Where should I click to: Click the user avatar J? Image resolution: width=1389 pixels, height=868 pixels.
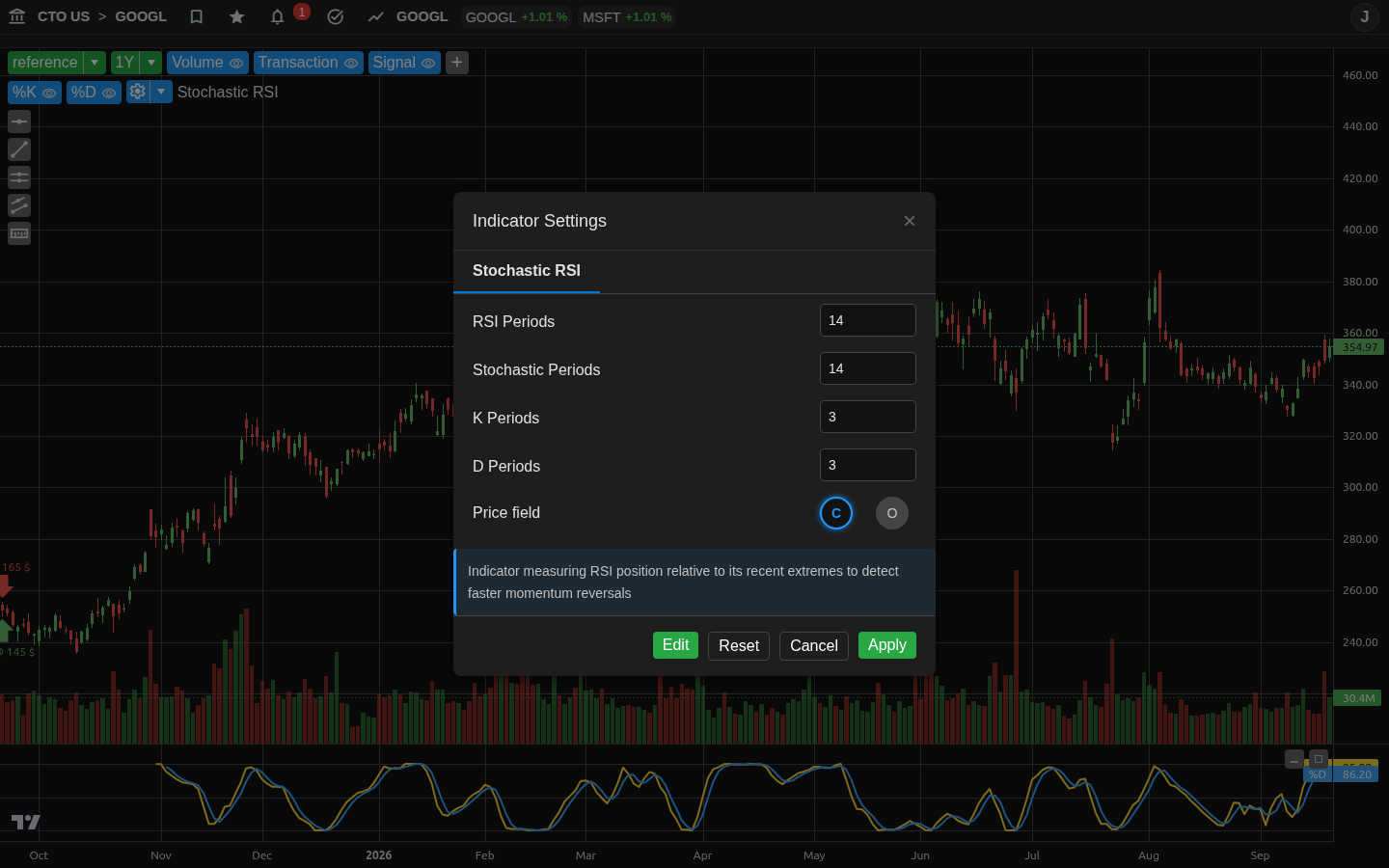[1365, 16]
